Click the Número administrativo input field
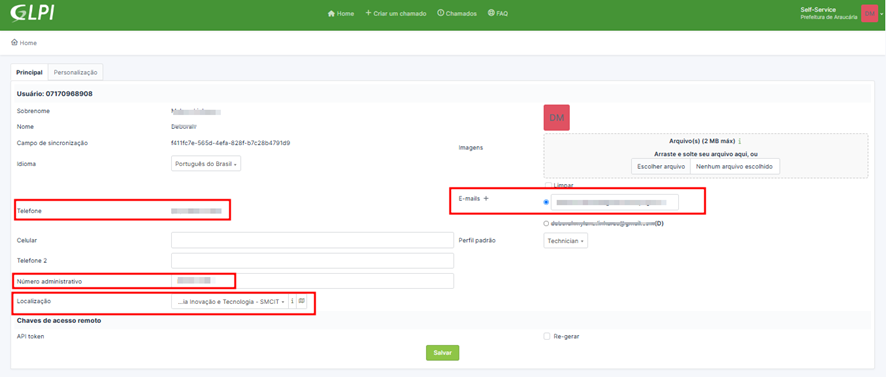Image resolution: width=886 pixels, height=377 pixels. click(x=312, y=281)
